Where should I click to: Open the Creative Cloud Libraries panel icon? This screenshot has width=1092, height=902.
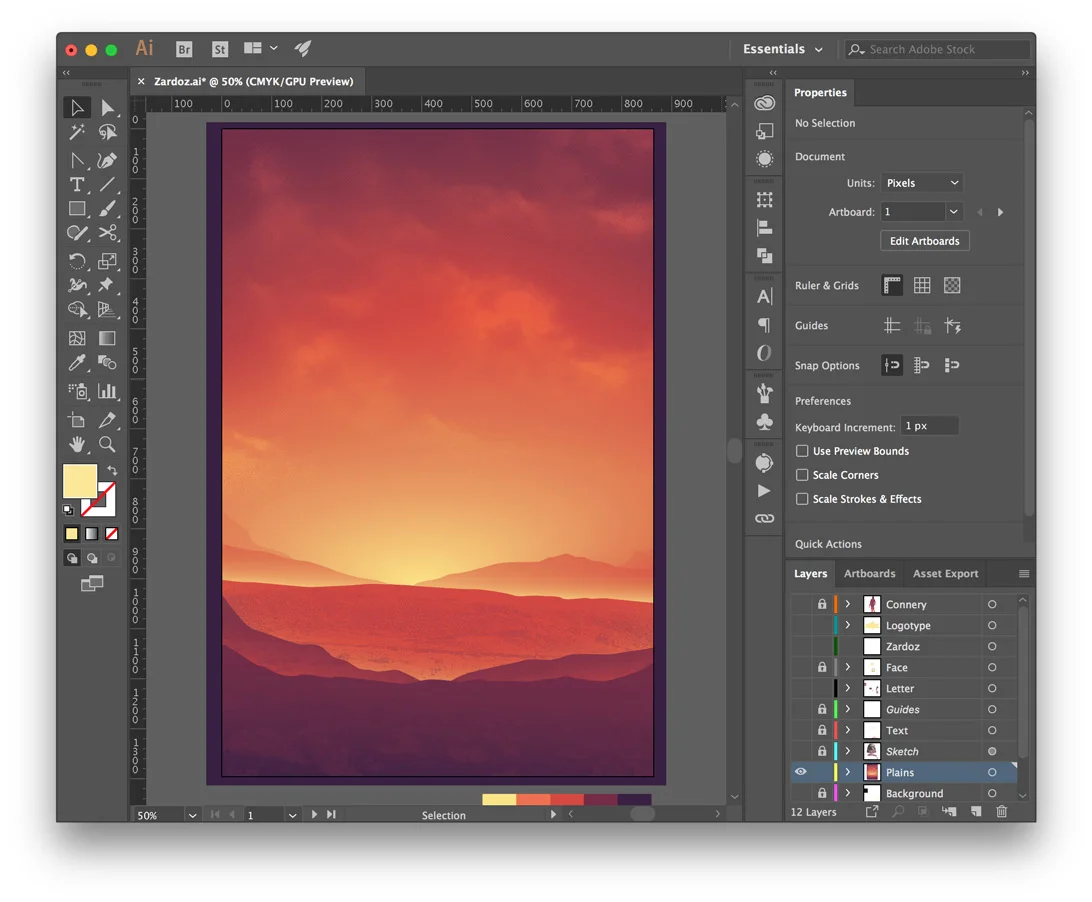click(x=765, y=103)
